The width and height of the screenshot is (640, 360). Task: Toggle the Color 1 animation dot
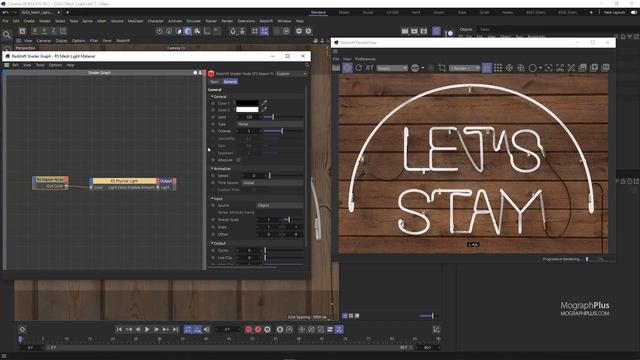click(213, 103)
